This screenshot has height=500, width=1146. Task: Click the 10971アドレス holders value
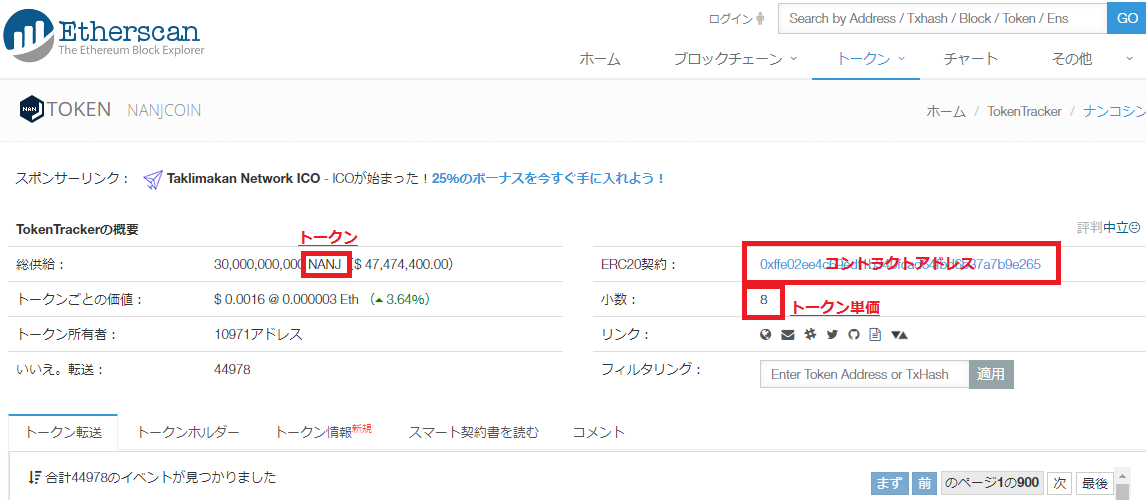click(x=258, y=335)
